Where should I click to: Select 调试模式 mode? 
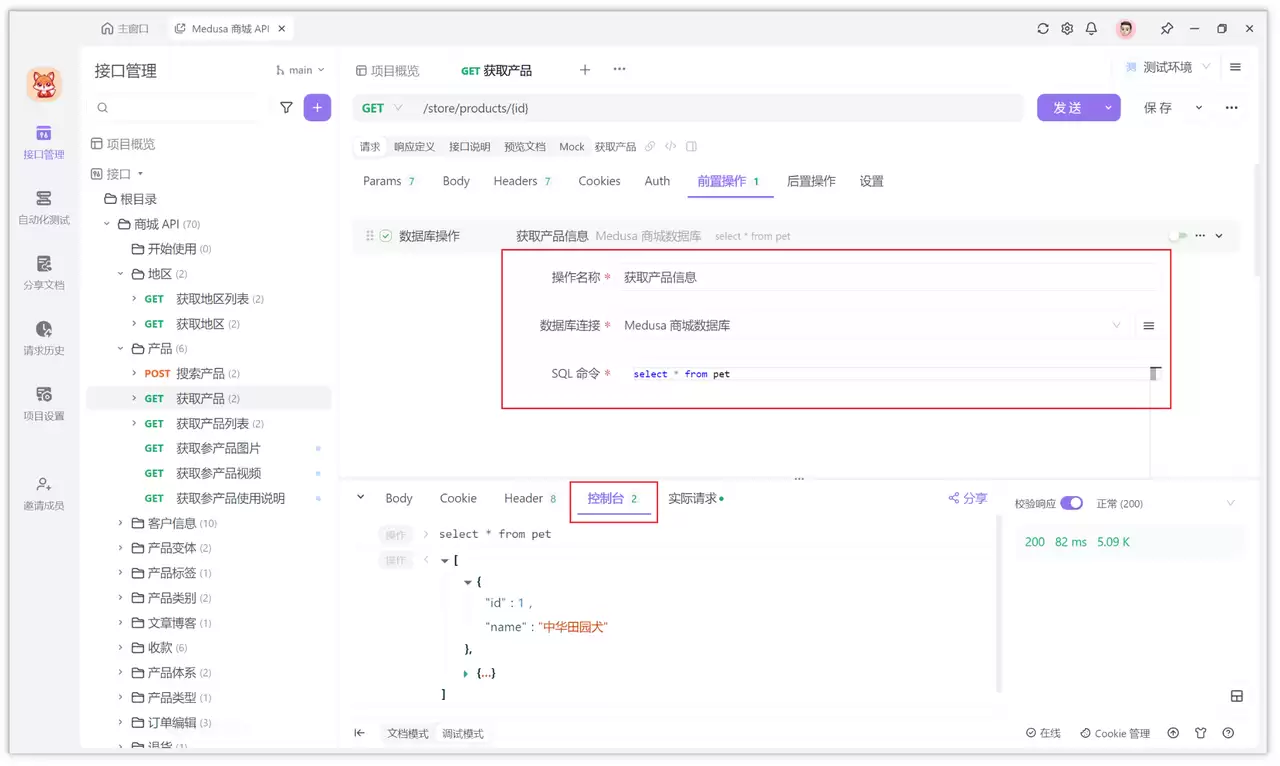(x=463, y=733)
